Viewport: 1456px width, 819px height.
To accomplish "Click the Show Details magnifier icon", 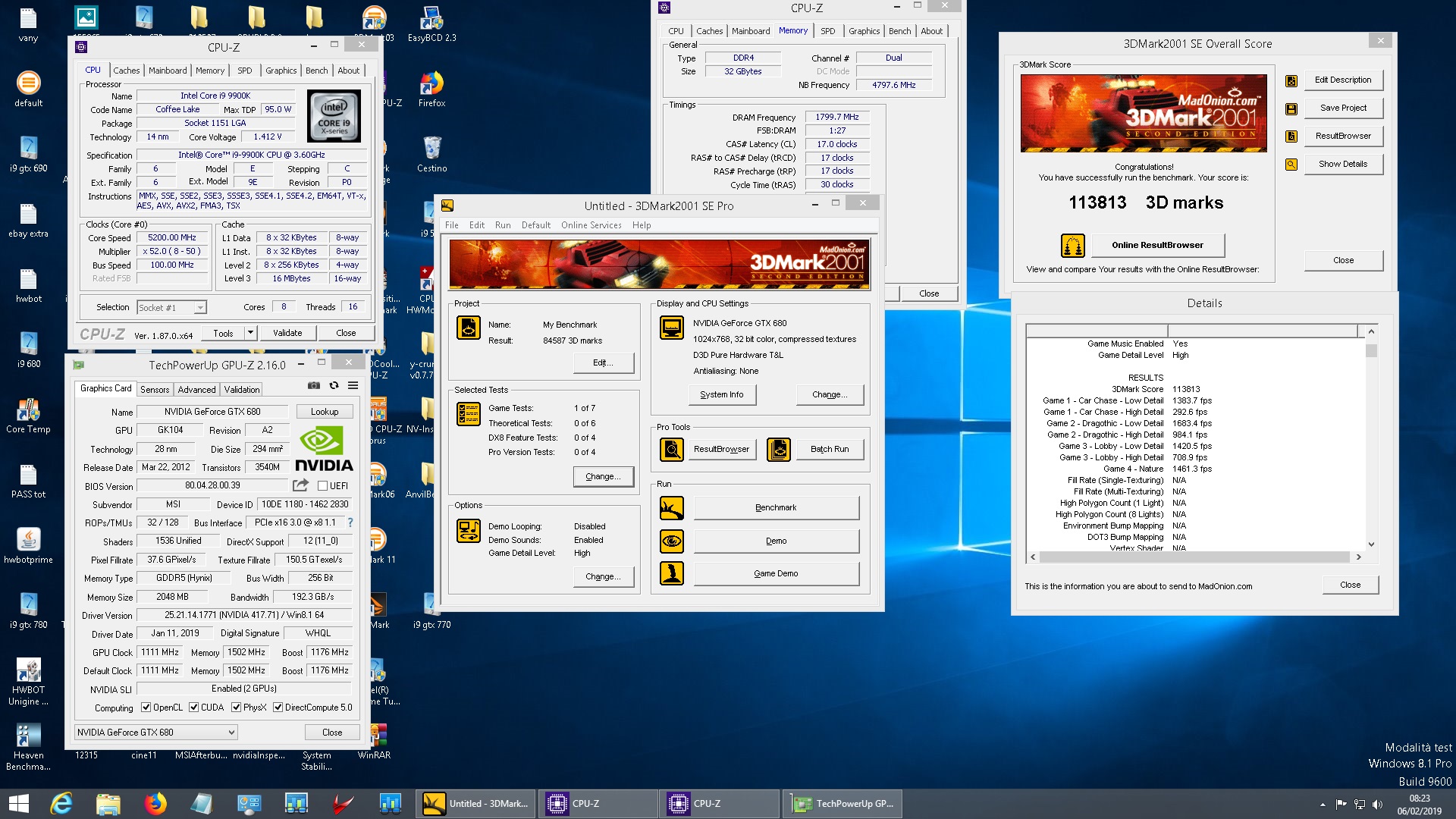I will tap(1291, 164).
